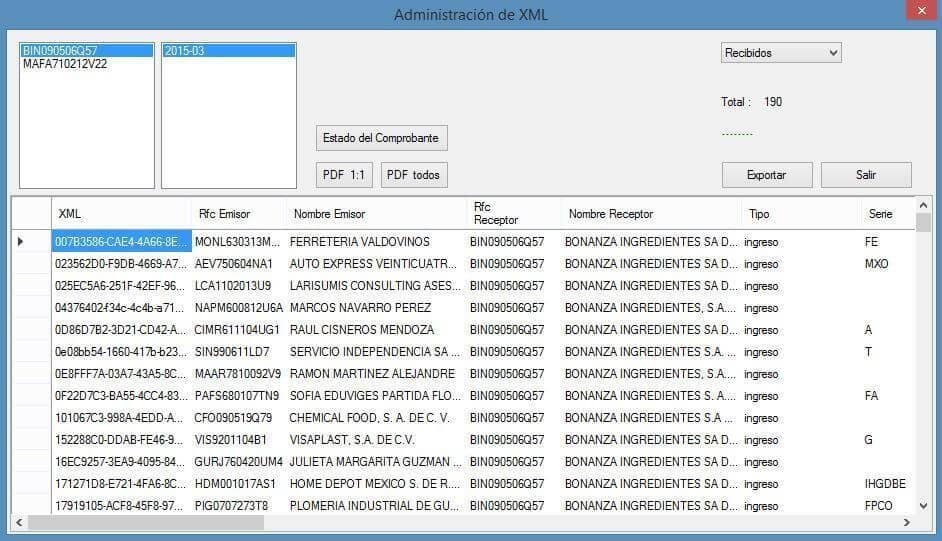The image size is (942, 541).
Task: Click Rfc Emisor cell PIG0707273T8
Action: [x=239, y=506]
